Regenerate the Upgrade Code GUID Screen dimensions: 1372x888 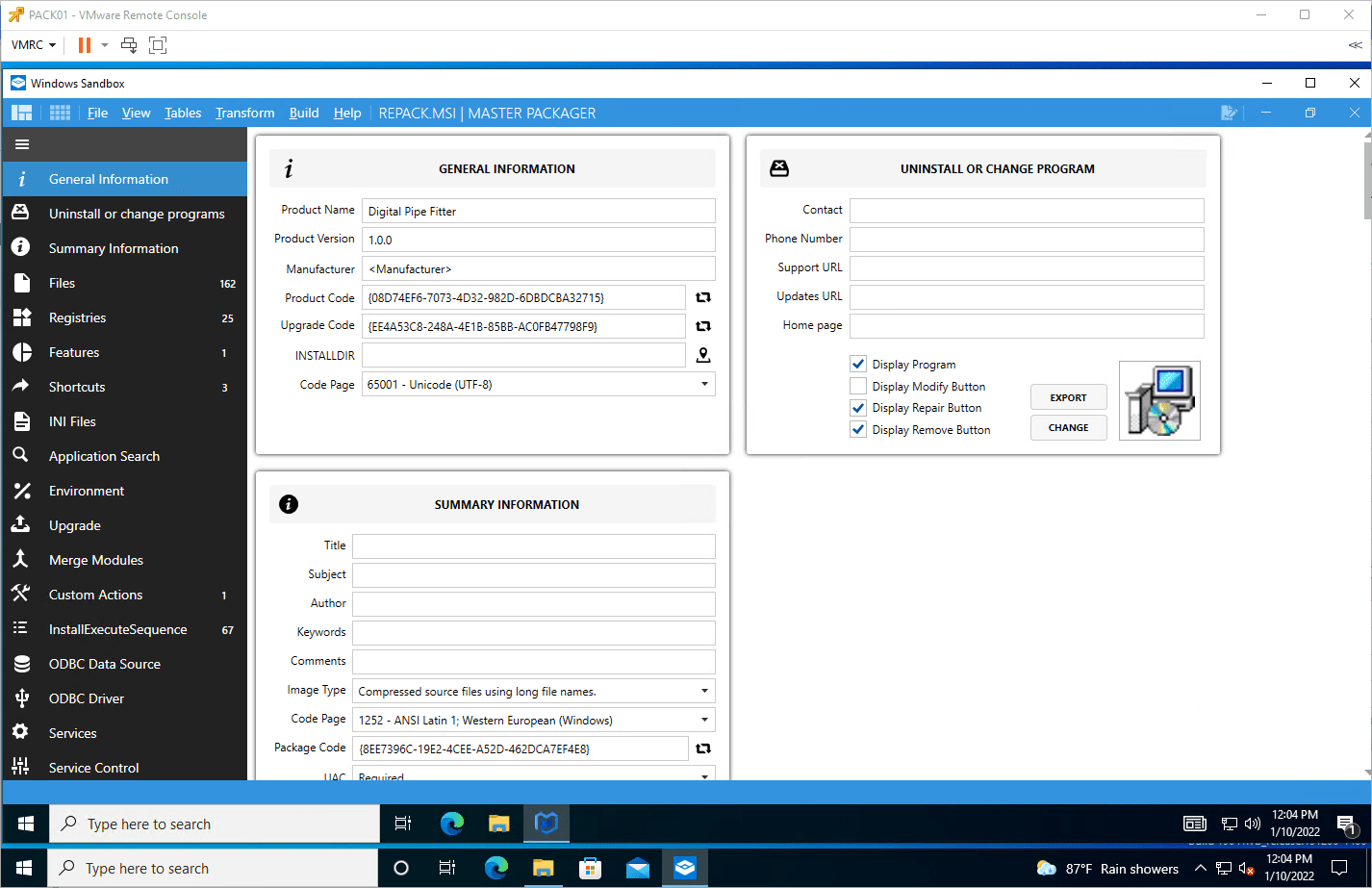(703, 327)
